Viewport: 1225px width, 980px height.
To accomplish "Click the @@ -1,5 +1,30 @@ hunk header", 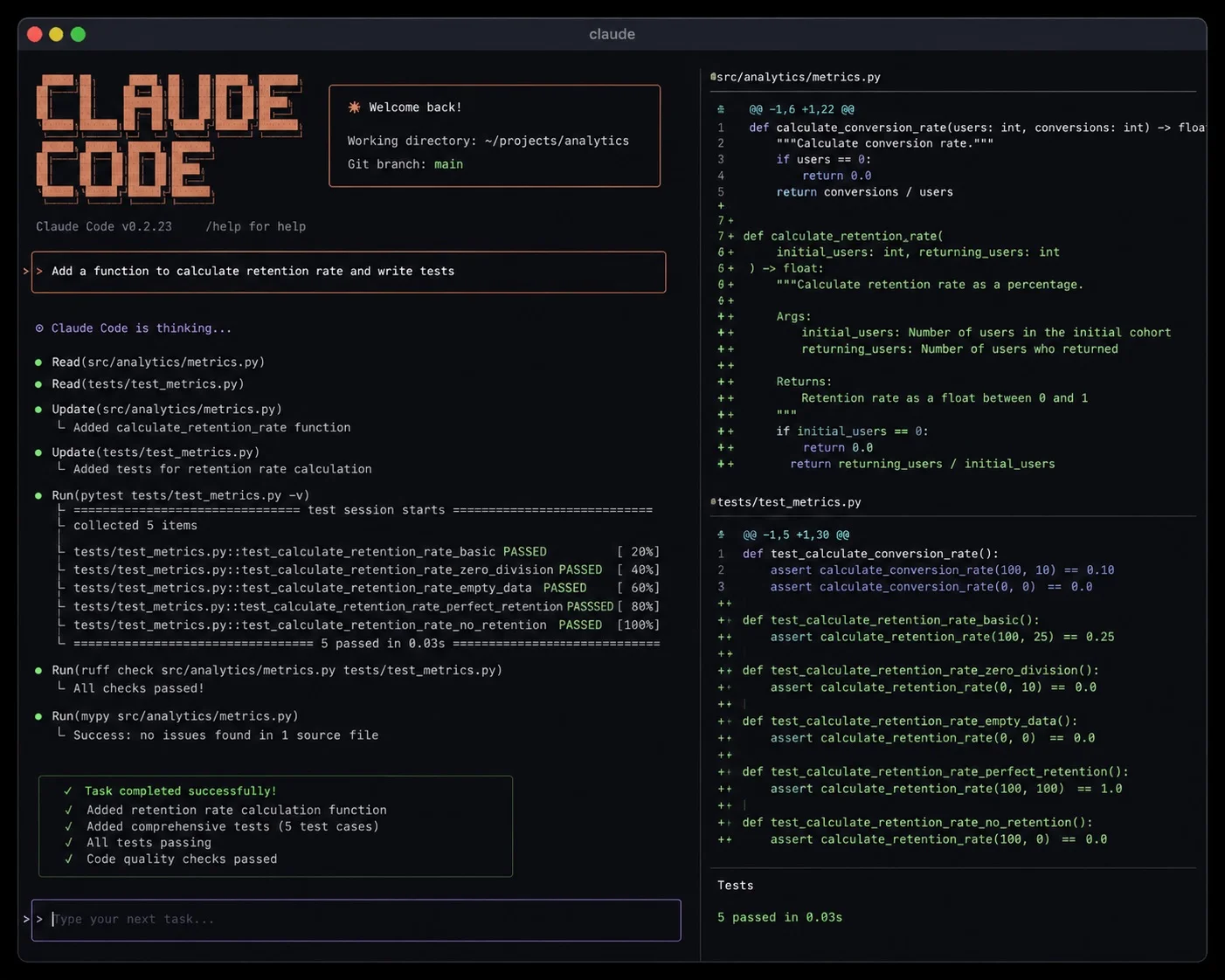I will pyautogui.click(x=796, y=535).
